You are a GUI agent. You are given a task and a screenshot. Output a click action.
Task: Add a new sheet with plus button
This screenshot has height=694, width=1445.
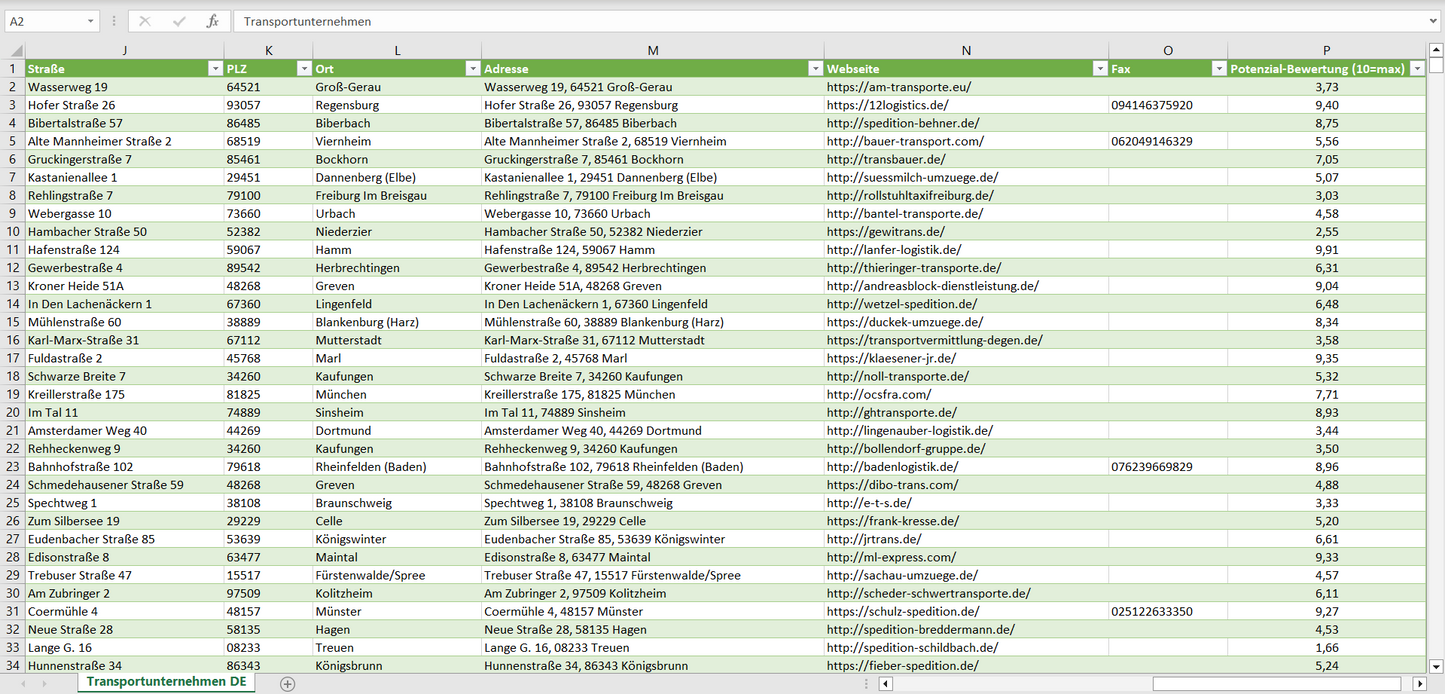coord(288,684)
